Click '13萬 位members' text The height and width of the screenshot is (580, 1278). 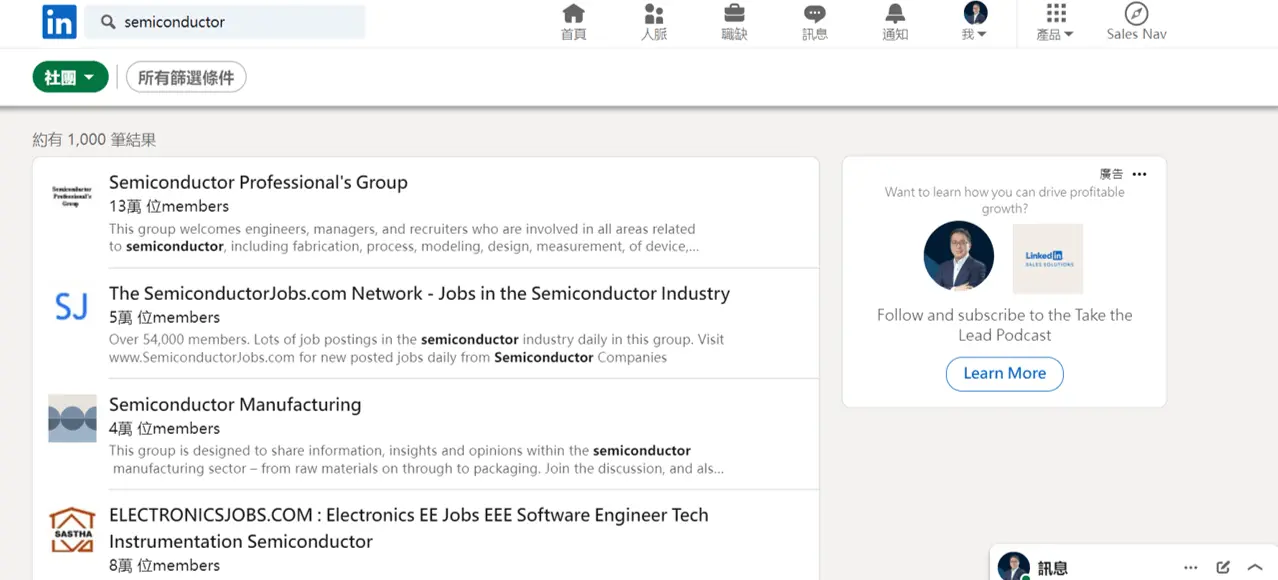coord(169,206)
